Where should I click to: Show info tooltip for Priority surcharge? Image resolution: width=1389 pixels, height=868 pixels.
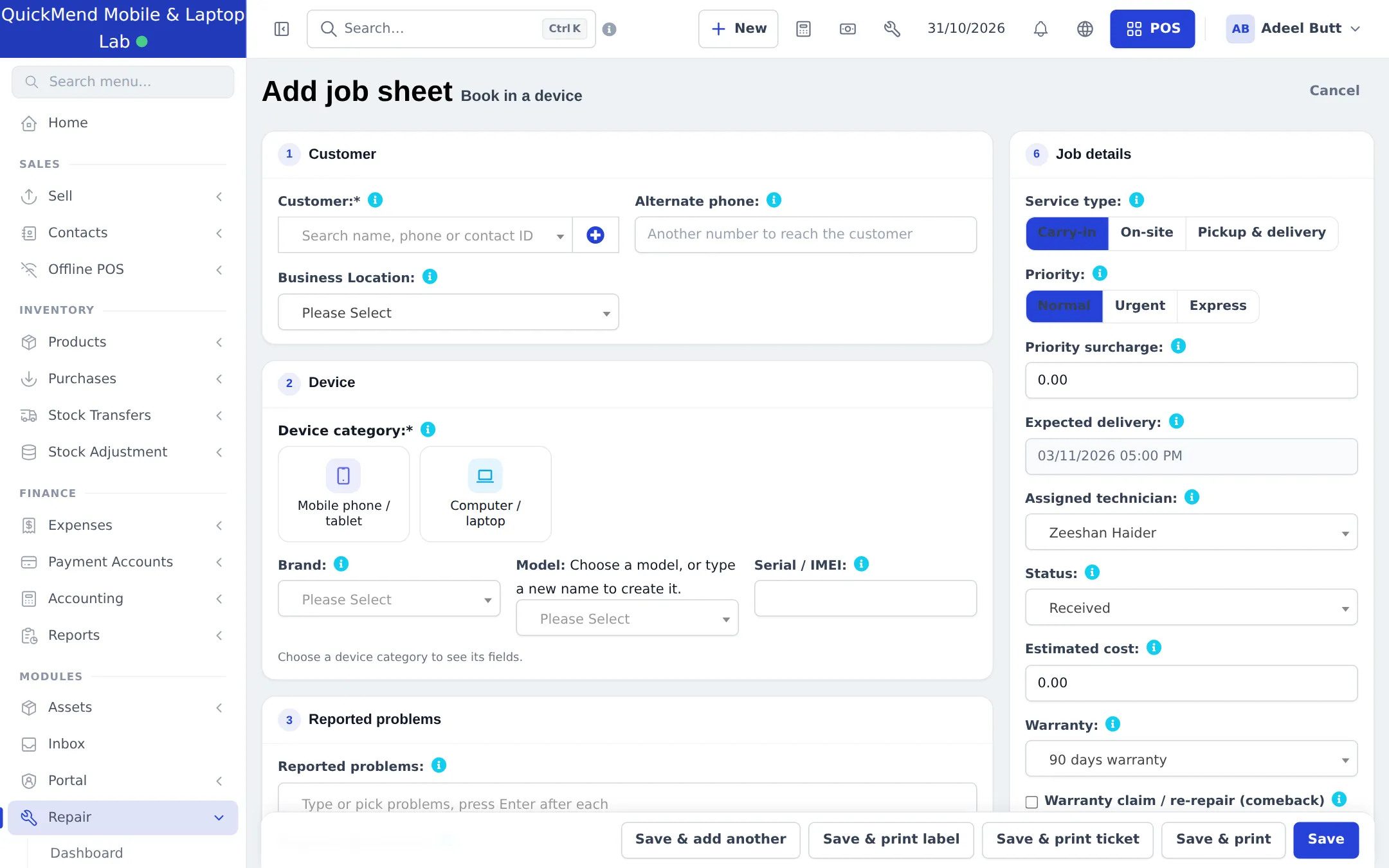tap(1178, 346)
